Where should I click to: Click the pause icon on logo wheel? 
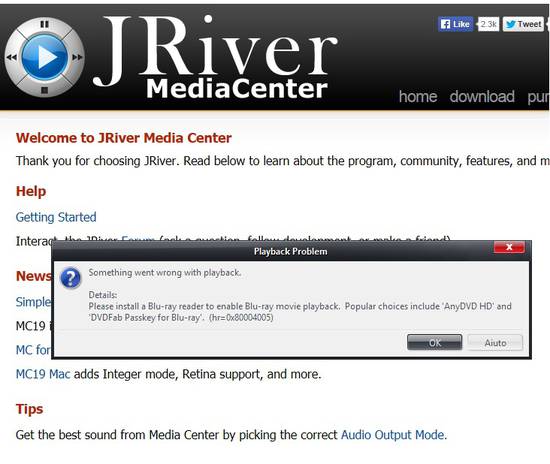(x=44, y=24)
